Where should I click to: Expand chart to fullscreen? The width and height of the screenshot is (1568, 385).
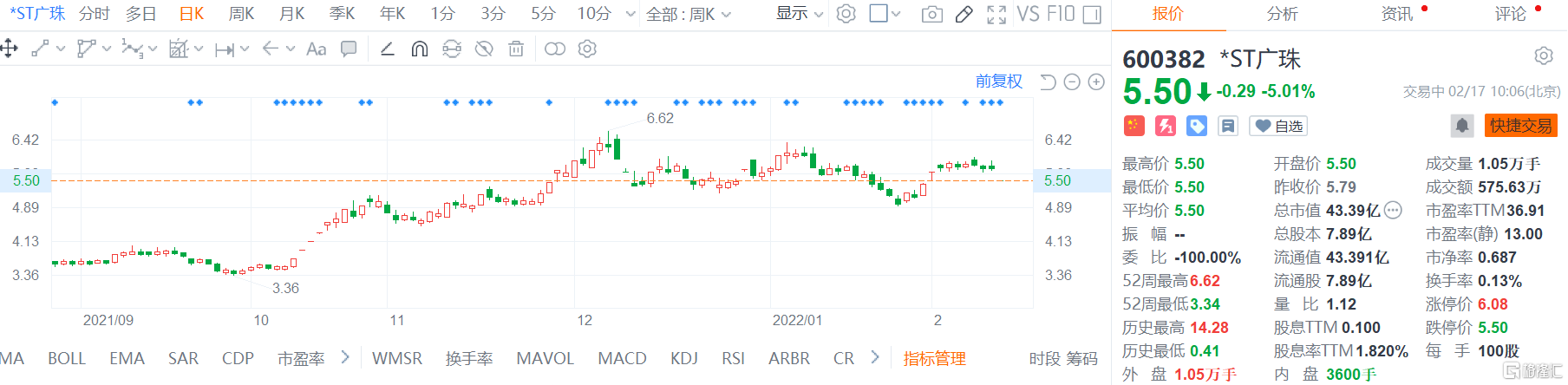pos(996,14)
